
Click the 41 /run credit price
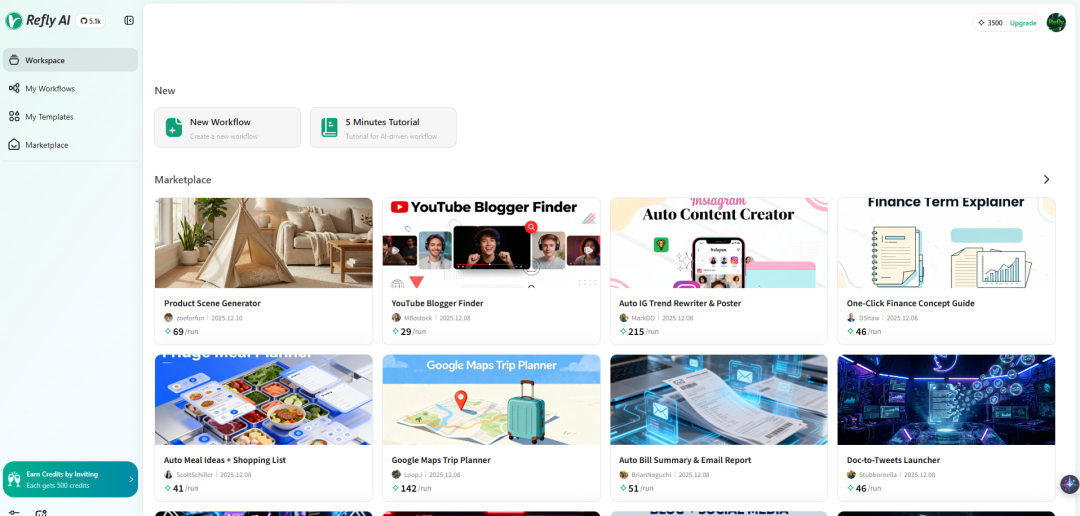(x=181, y=488)
